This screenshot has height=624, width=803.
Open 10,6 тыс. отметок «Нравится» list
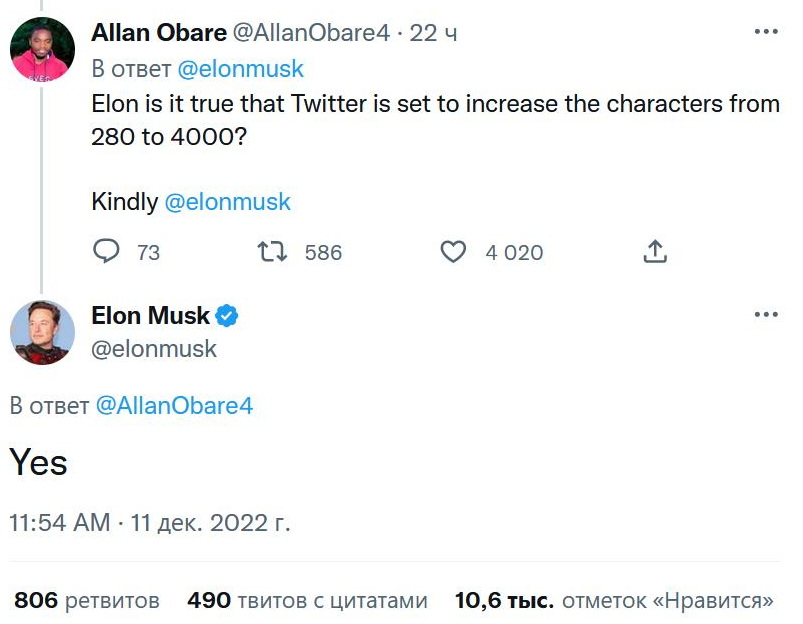[614, 601]
